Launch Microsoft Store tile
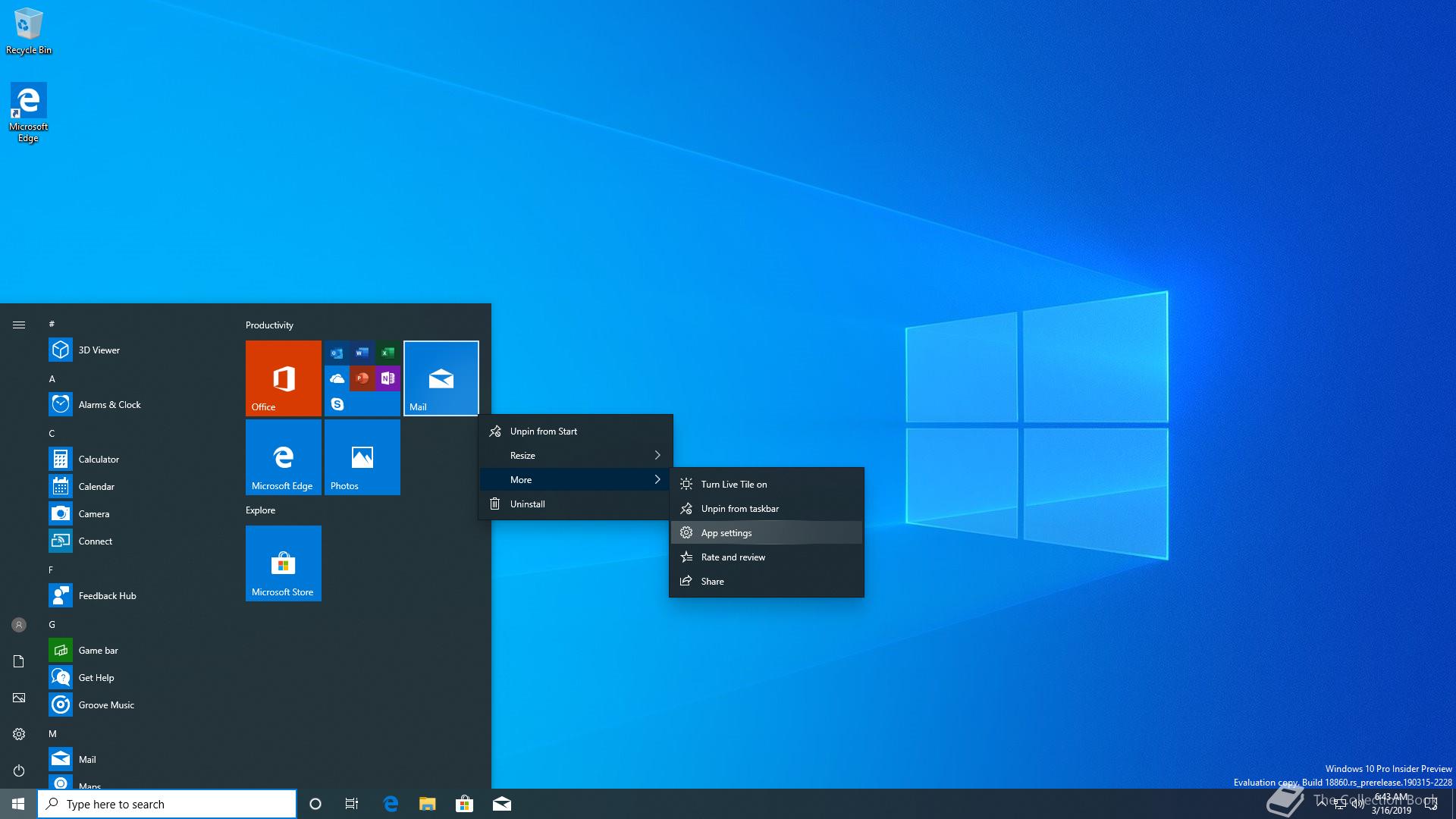Image resolution: width=1456 pixels, height=819 pixels. (x=283, y=563)
